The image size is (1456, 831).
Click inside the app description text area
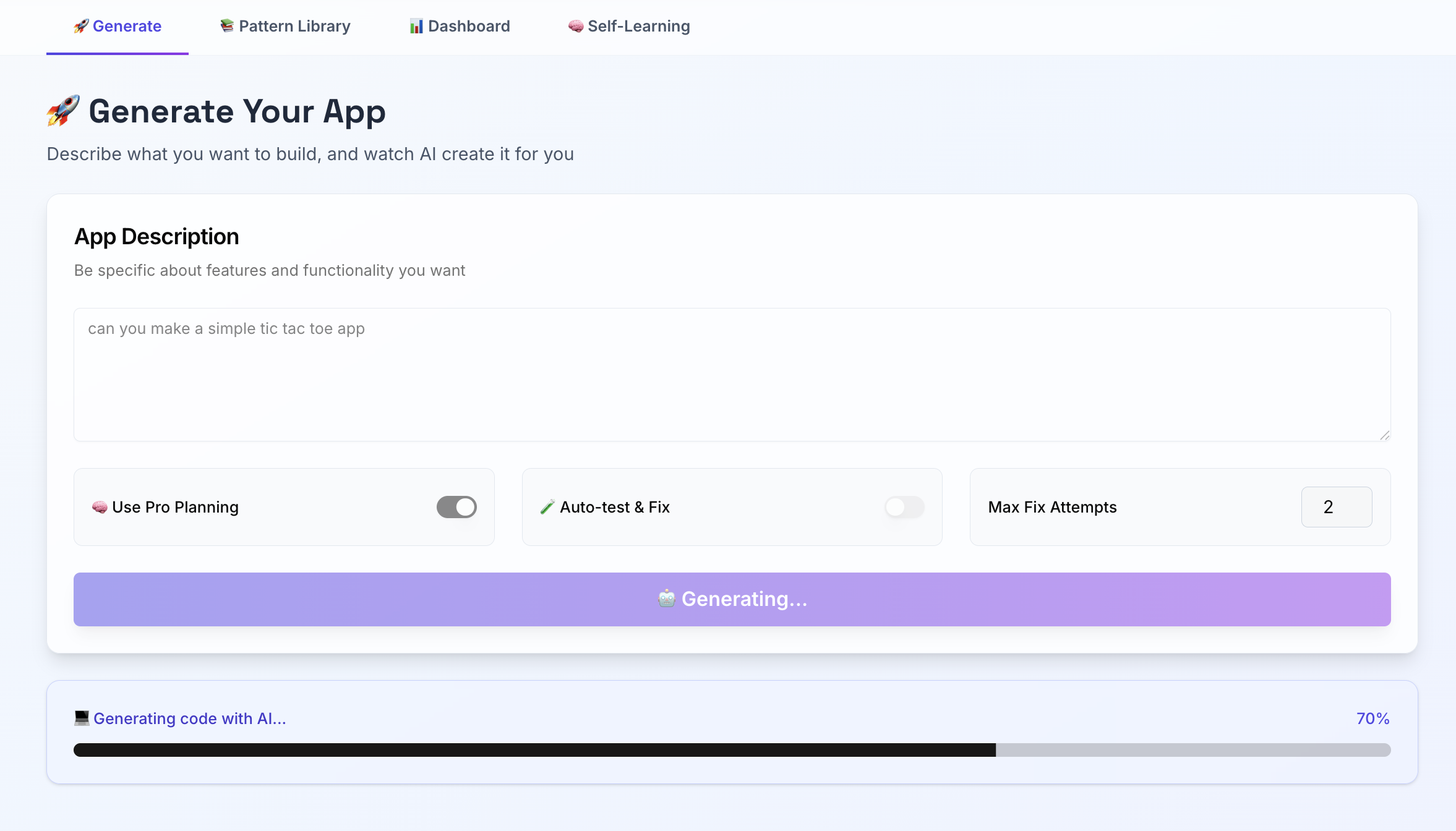click(732, 375)
